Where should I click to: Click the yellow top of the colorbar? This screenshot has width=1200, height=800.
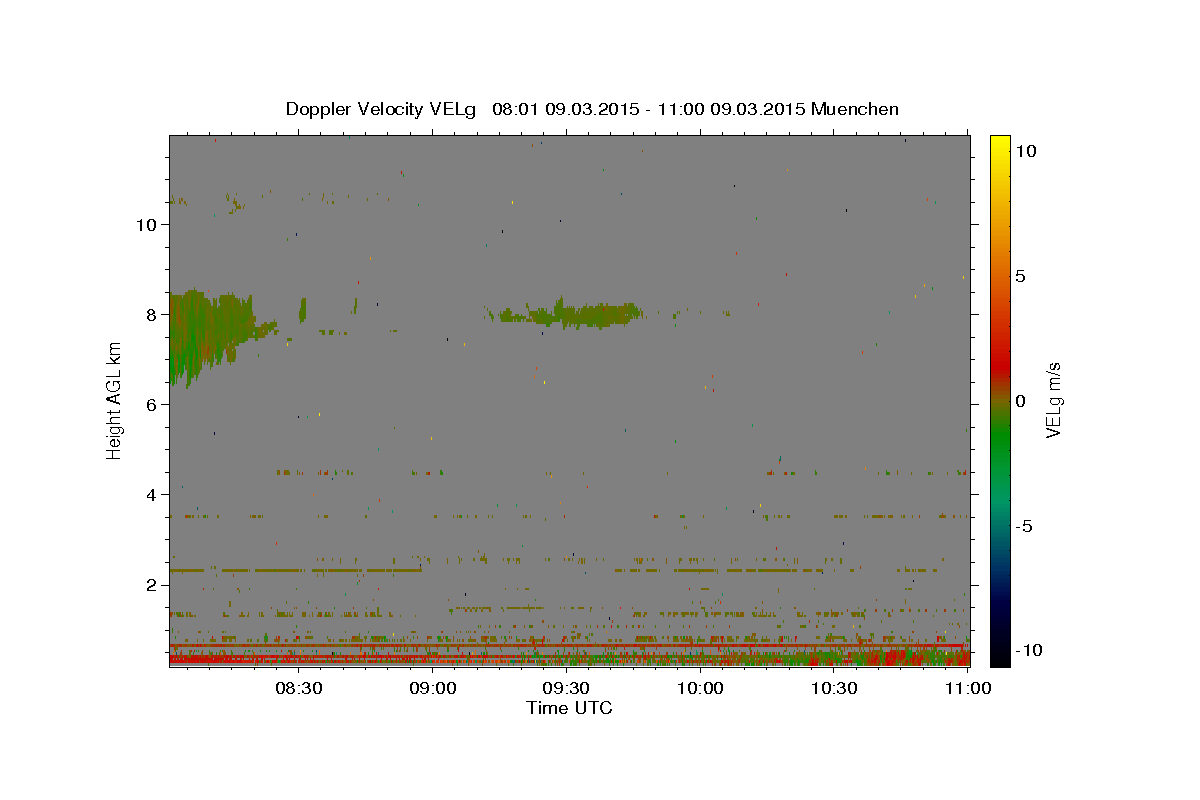tap(999, 142)
